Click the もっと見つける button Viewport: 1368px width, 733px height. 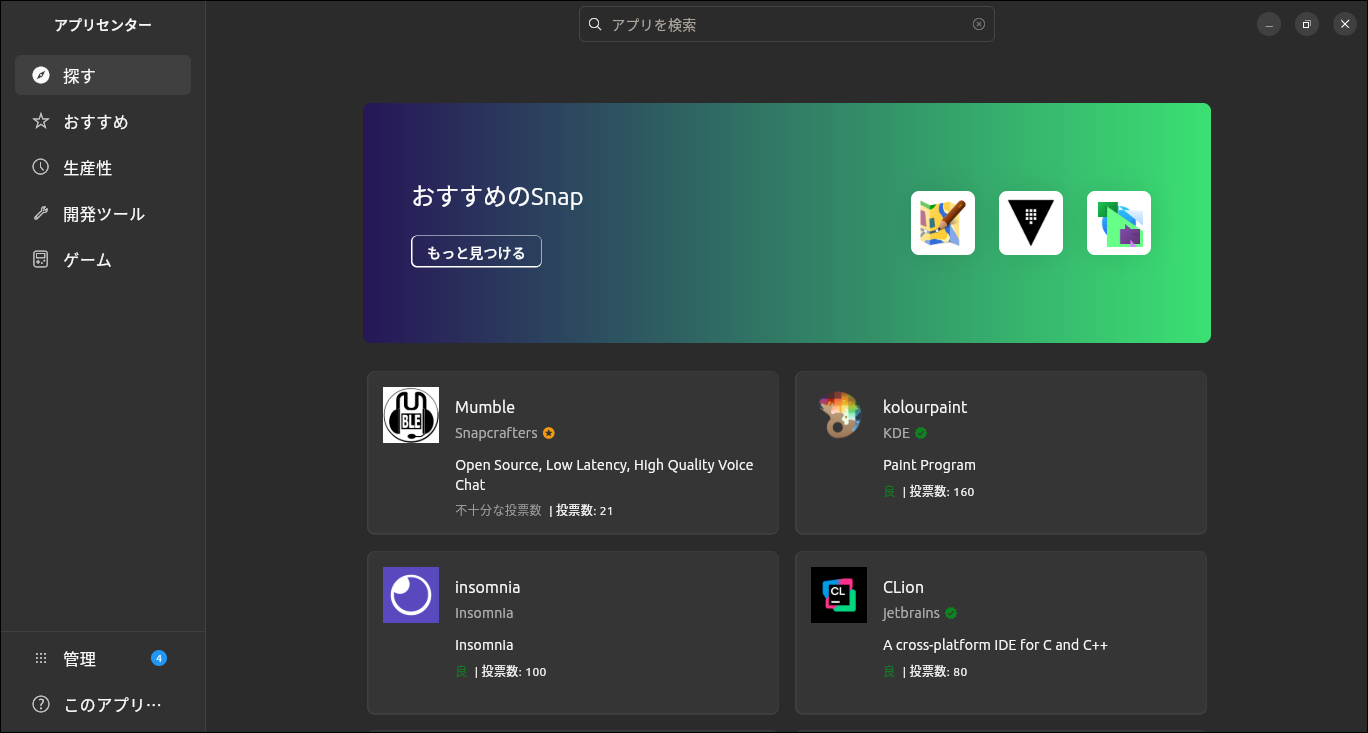476,252
